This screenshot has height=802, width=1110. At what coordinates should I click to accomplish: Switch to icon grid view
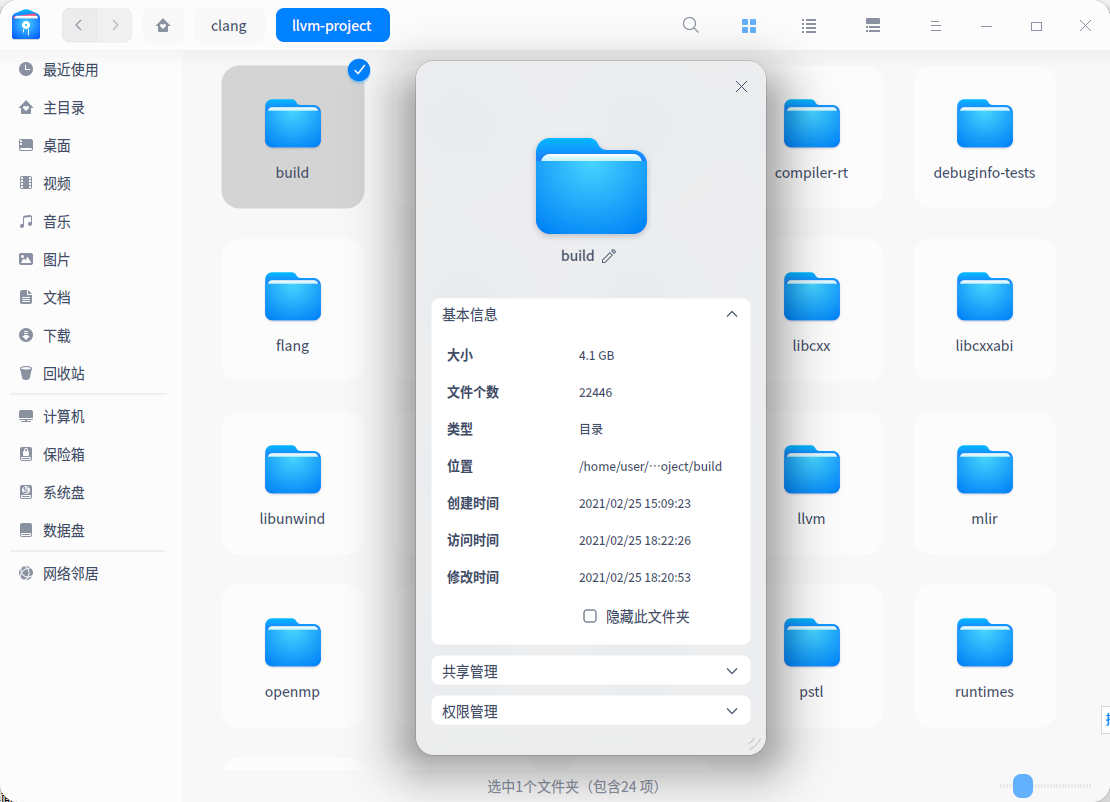(x=749, y=26)
